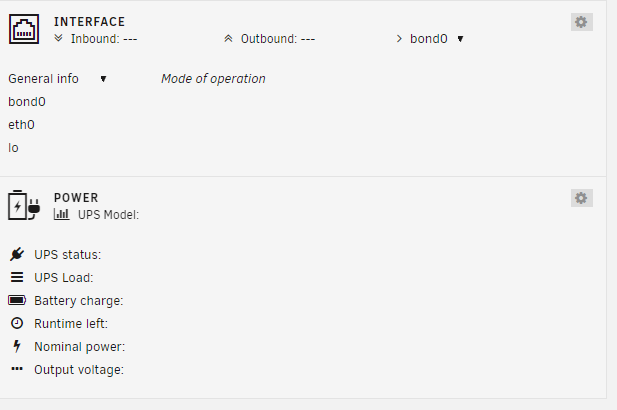Click the UPS Model bar chart icon

tap(61, 214)
